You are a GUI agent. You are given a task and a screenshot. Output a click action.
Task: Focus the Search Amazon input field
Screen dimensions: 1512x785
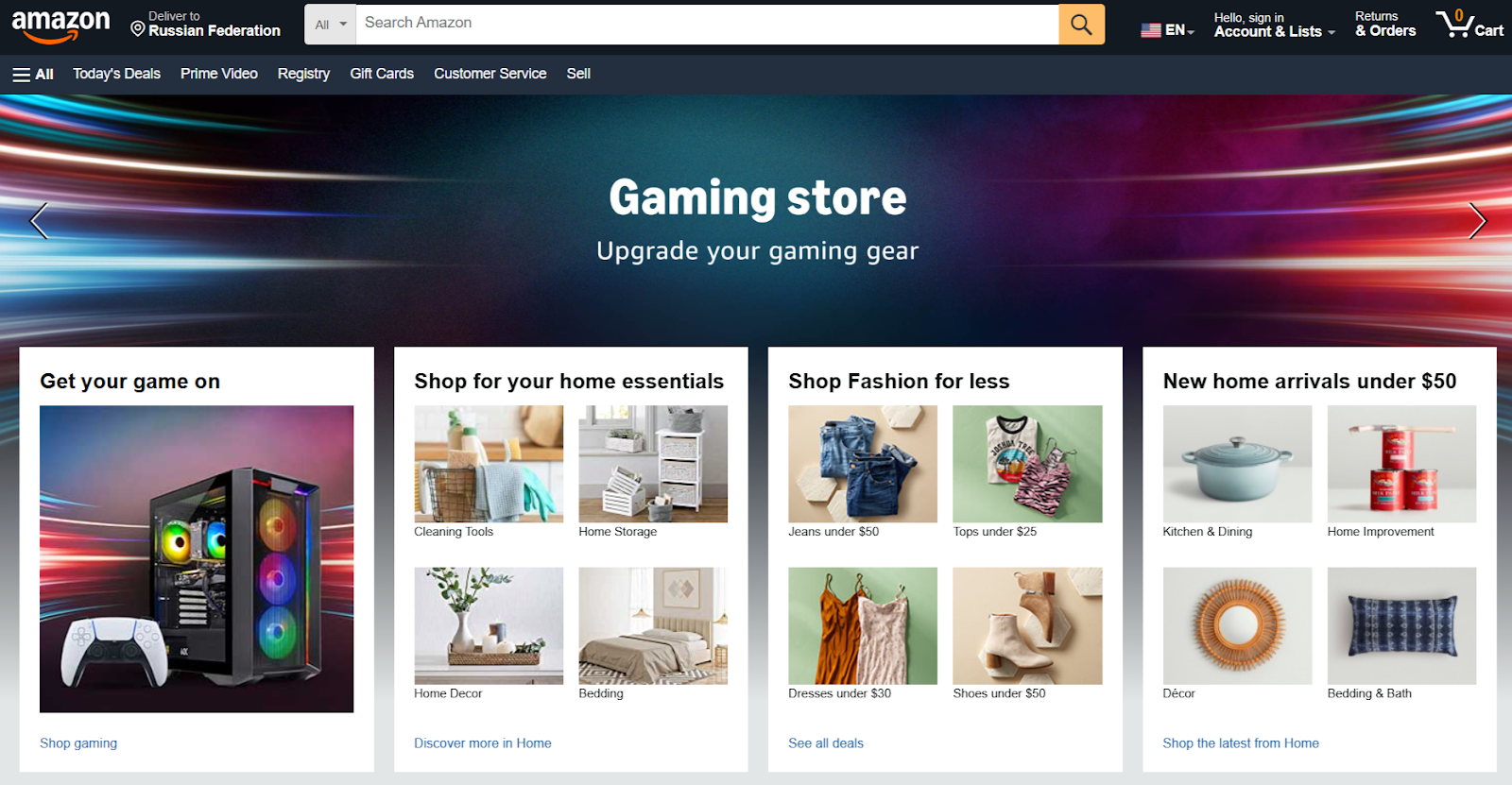click(x=707, y=25)
